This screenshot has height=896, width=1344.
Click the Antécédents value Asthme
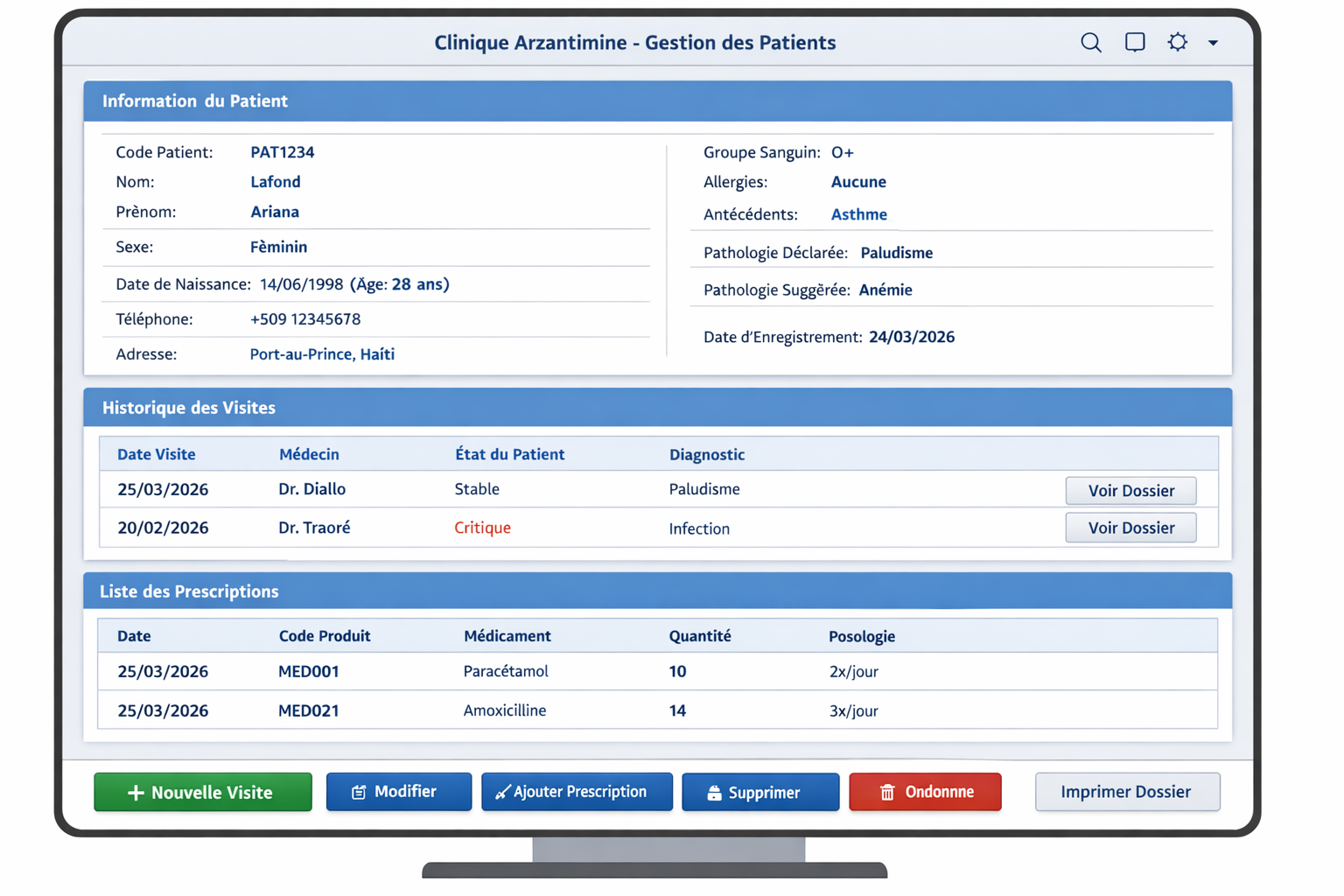click(859, 214)
